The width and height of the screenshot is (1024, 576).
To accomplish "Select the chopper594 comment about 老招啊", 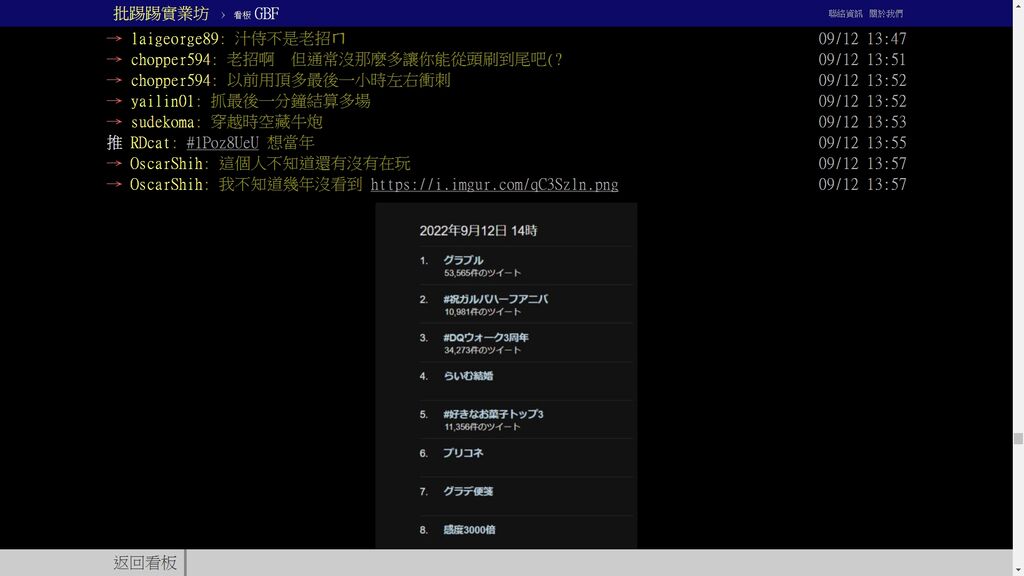I will point(394,60).
